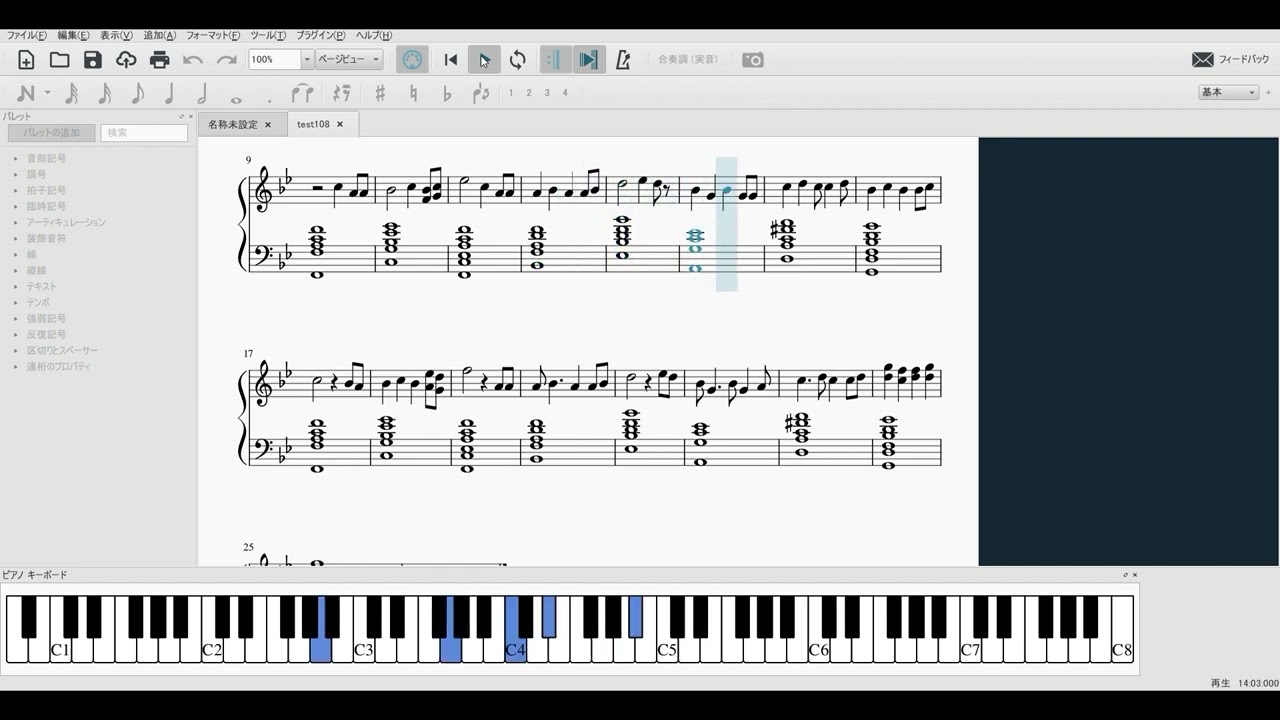Toggle MIDI input in the toolbar
1280x720 pixels.
click(x=411, y=60)
